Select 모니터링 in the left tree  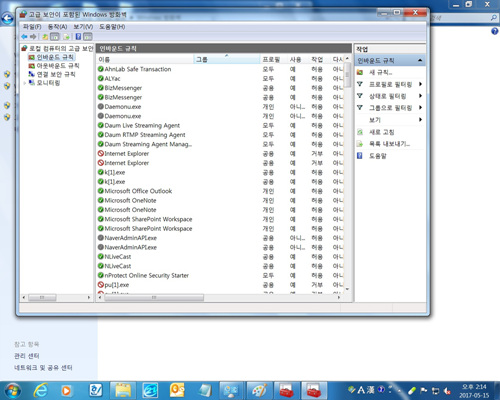pos(48,83)
